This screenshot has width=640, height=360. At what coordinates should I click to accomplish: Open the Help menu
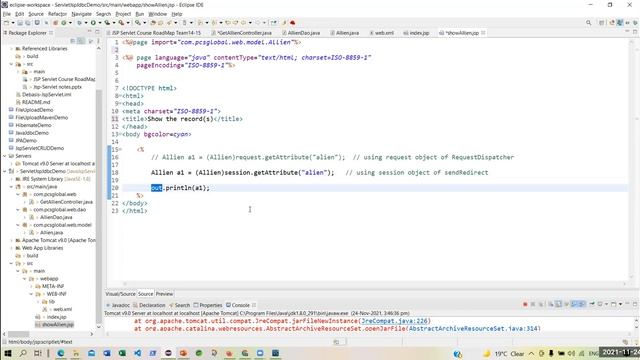(x=177, y=14)
